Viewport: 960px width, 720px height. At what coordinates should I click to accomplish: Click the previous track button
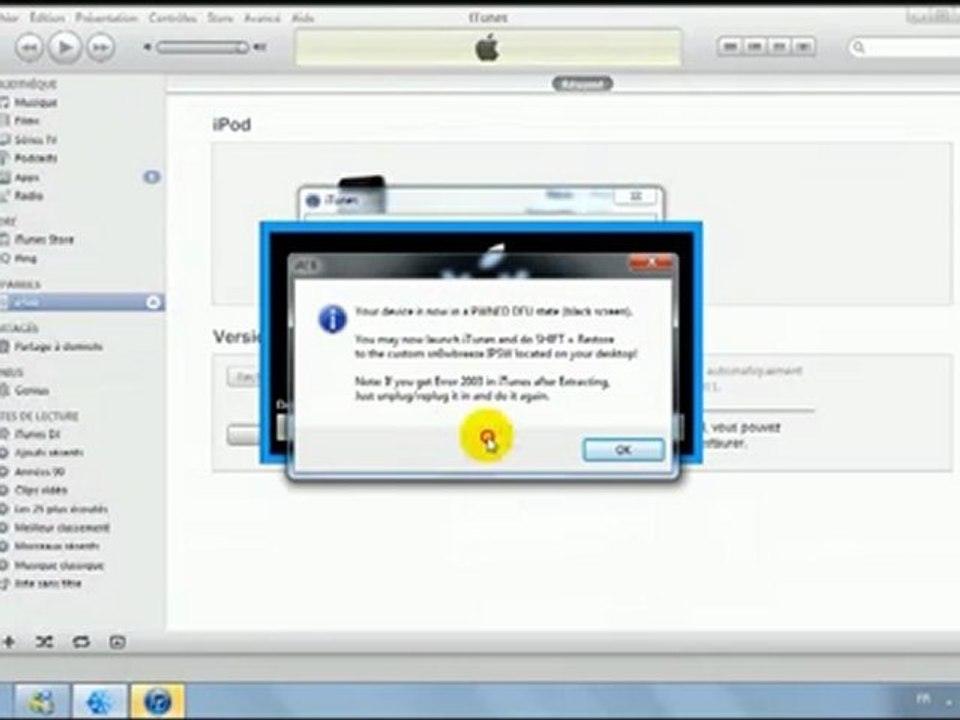29,47
